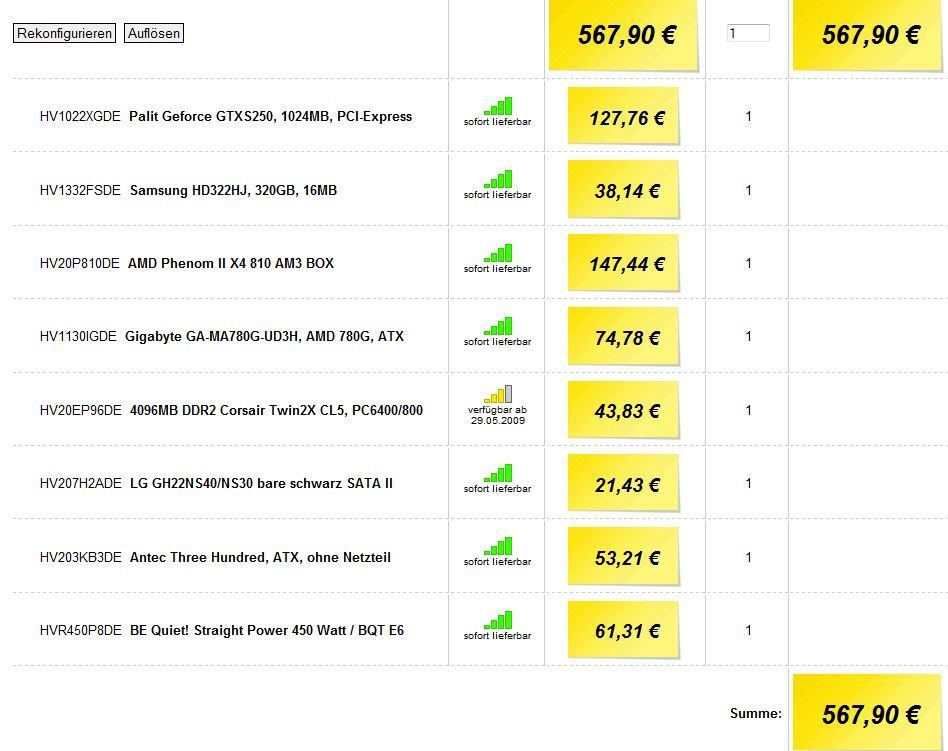
Task: Click the article number HV1130IGDE
Action: 78,336
